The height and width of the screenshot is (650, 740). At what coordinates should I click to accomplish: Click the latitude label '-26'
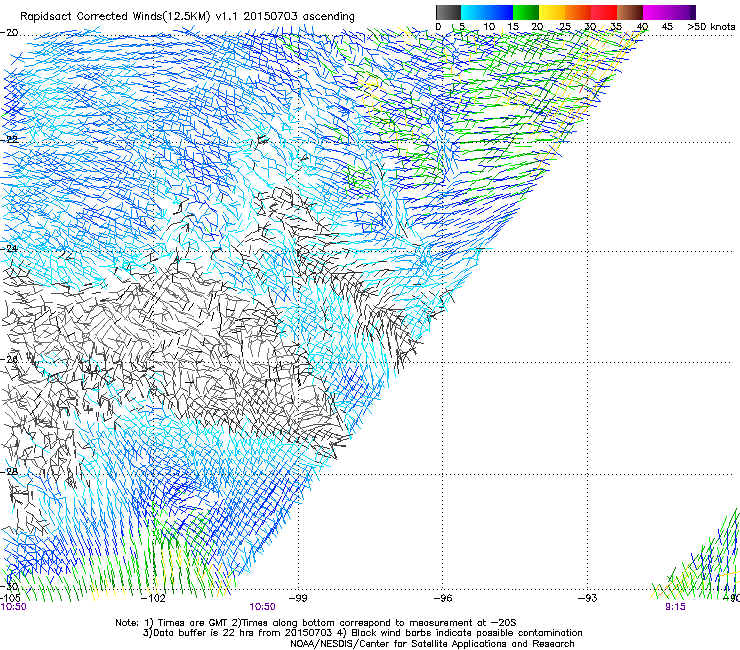tap(10, 359)
